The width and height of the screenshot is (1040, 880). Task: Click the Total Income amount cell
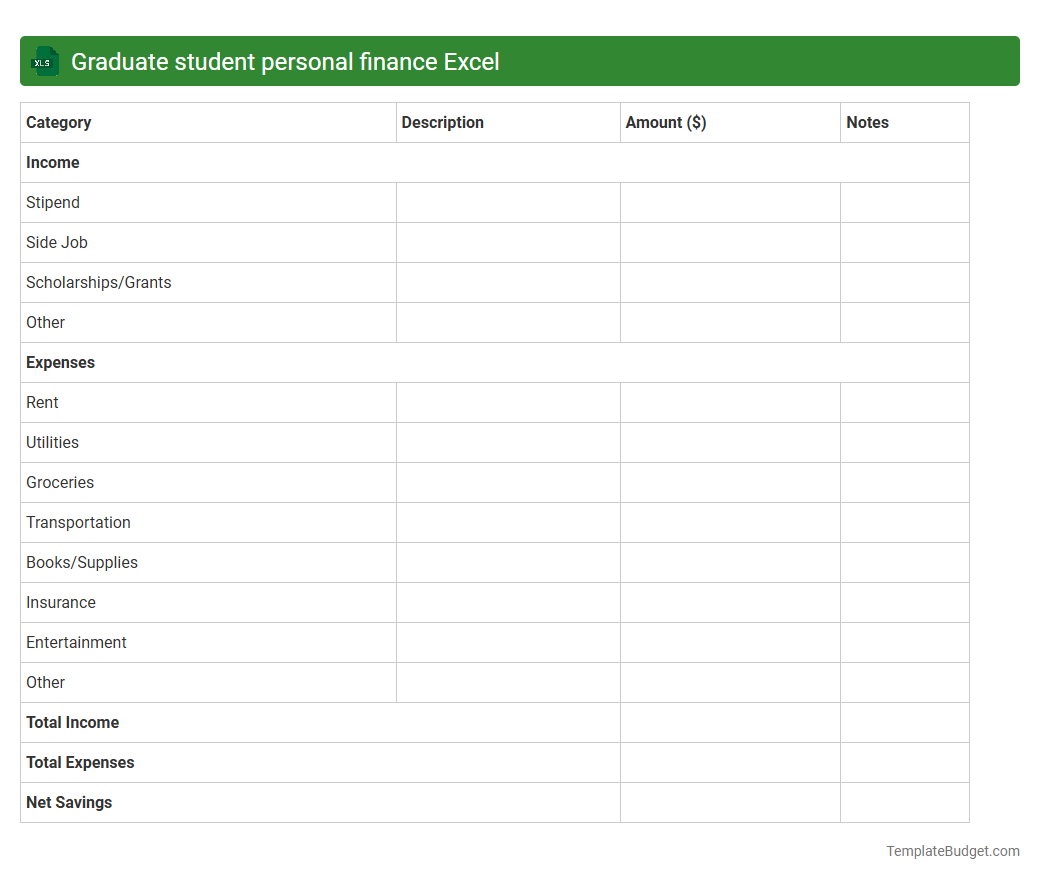(729, 722)
